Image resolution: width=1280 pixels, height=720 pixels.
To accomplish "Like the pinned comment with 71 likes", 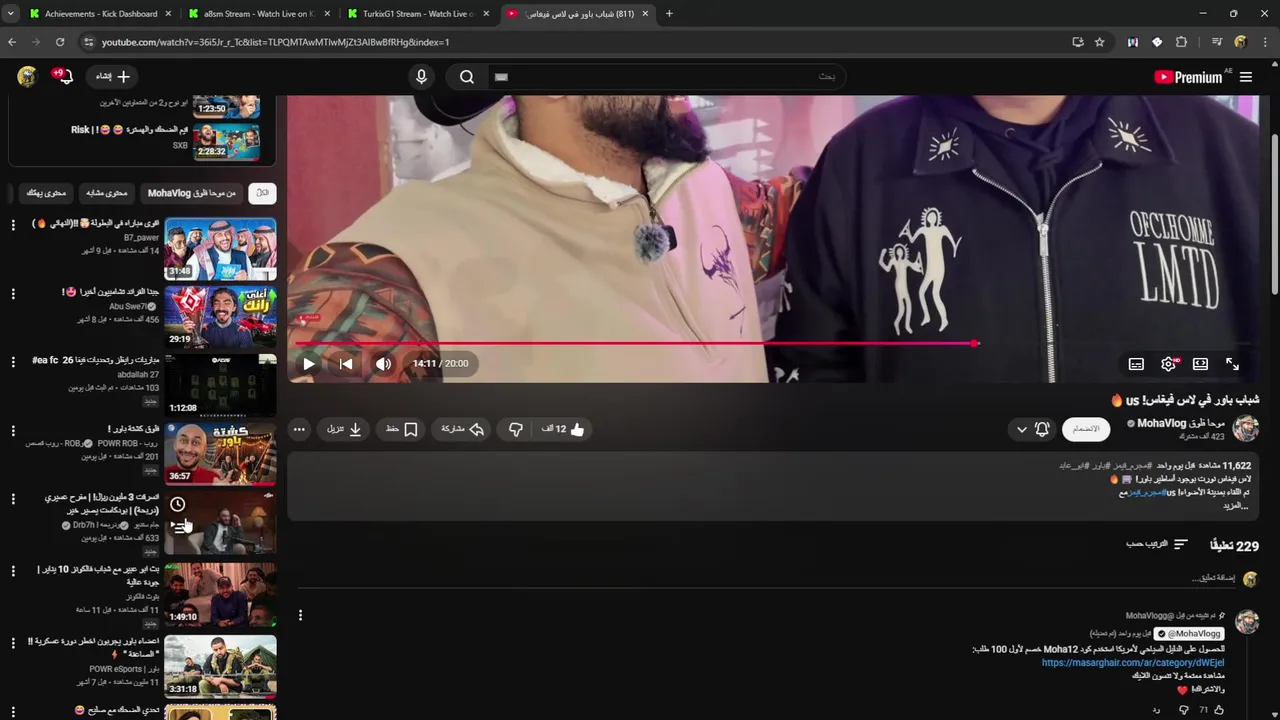I will (1217, 710).
